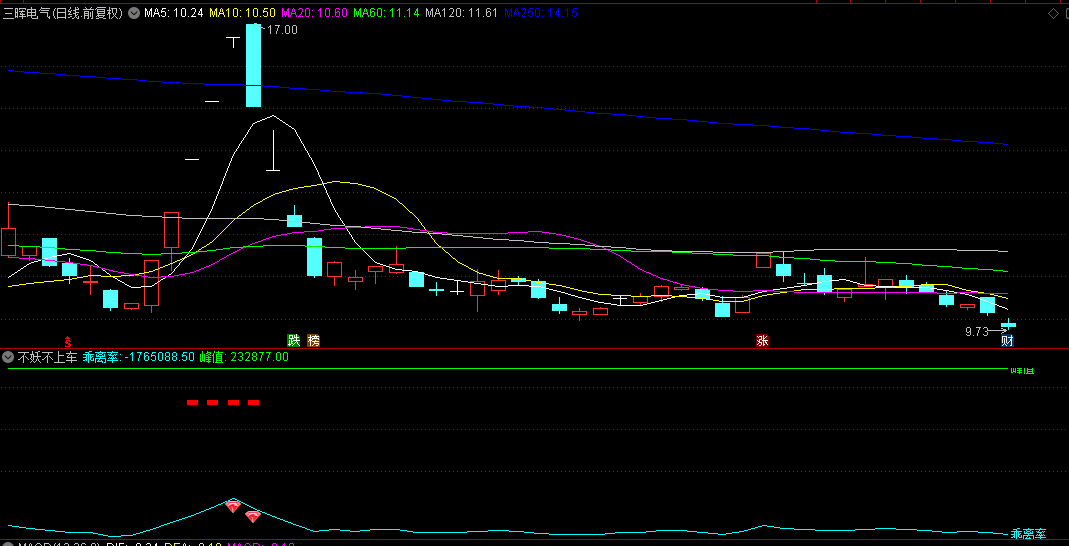This screenshot has width=1069, height=546.
Task: Open the green 跌 event marker
Action: click(x=293, y=340)
